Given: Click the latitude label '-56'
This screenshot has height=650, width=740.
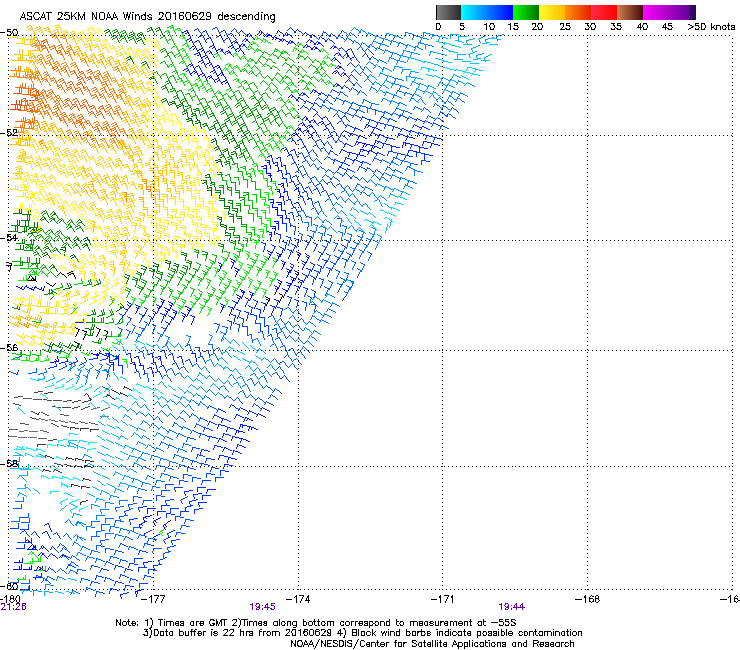Looking at the screenshot, I should 10,348.
